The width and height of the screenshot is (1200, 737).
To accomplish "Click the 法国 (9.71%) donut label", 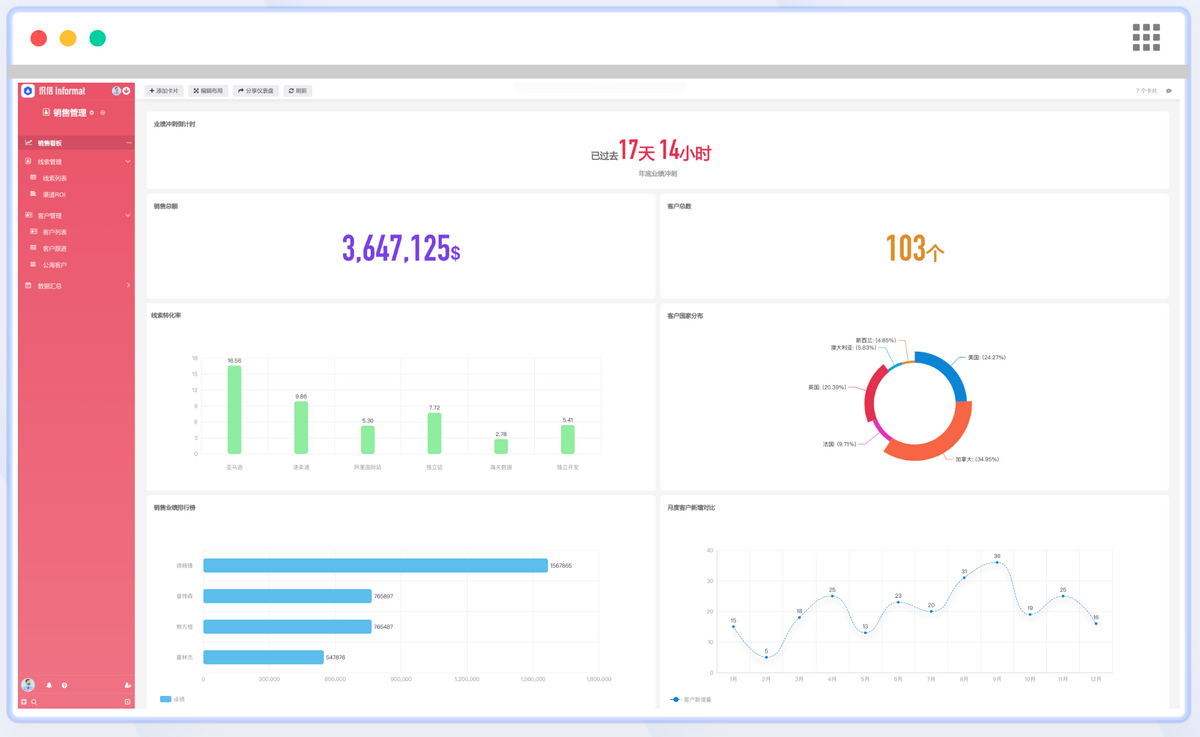I will 839,443.
